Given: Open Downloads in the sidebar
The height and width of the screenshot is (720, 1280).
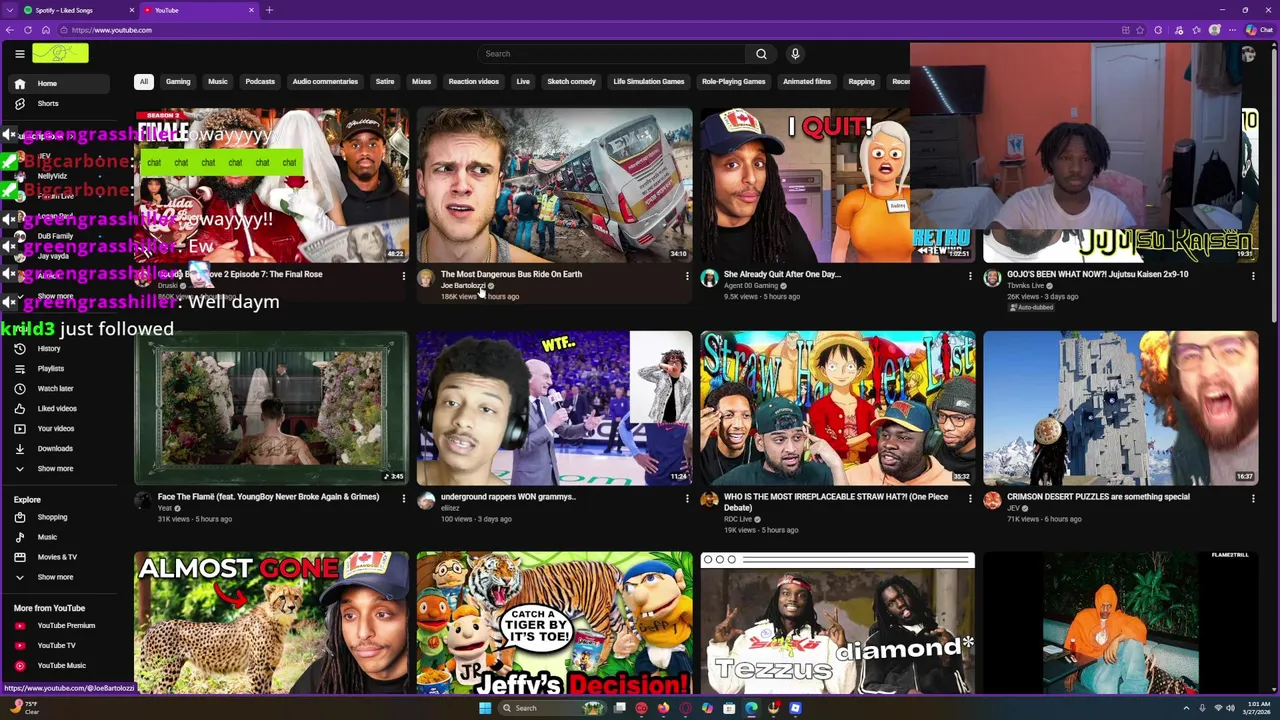Looking at the screenshot, I should point(58,449).
